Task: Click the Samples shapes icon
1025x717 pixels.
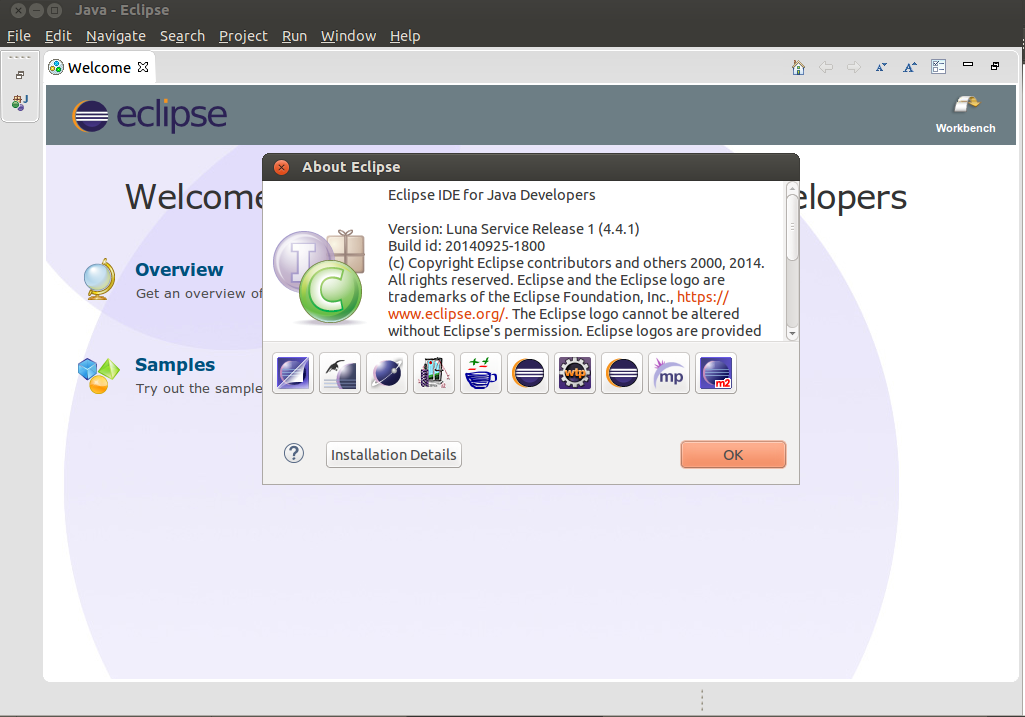Action: pyautogui.click(x=99, y=375)
